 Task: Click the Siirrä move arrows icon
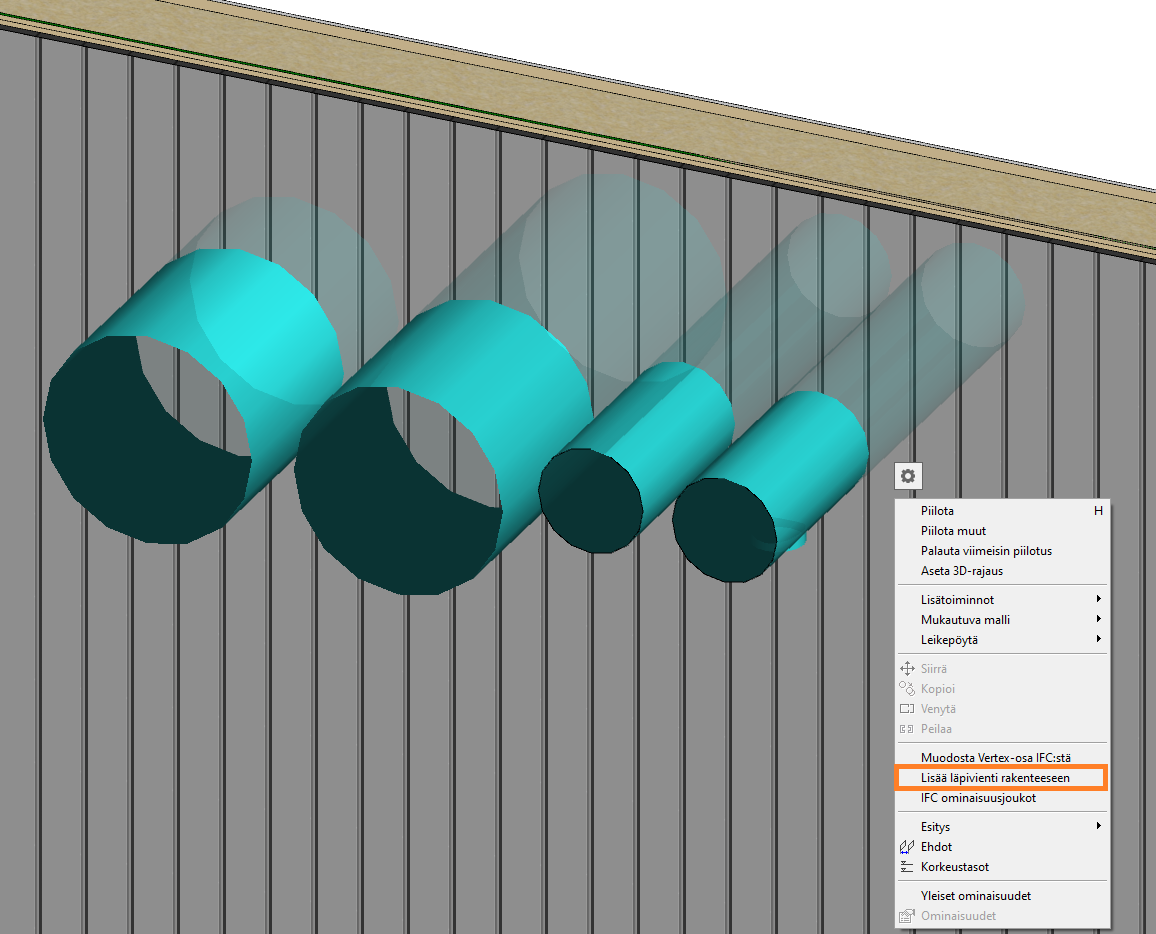[x=907, y=669]
